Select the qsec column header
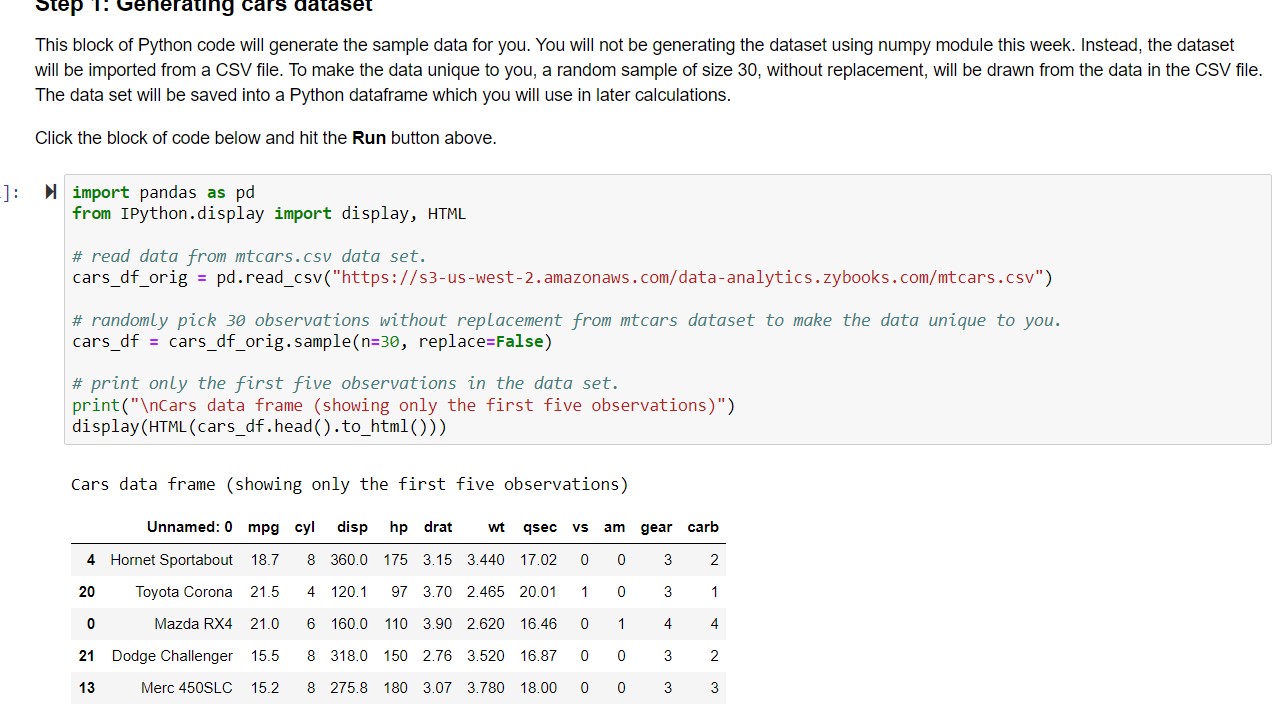The image size is (1280, 717). (x=538, y=527)
